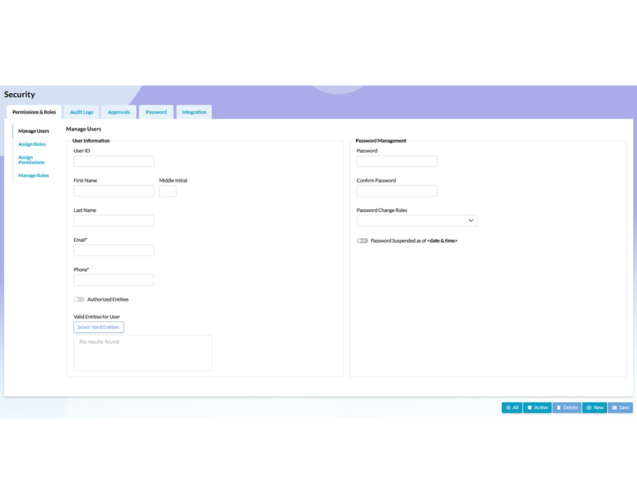The width and height of the screenshot is (637, 503).
Task: Focus the Last Name field
Action: pos(114,221)
